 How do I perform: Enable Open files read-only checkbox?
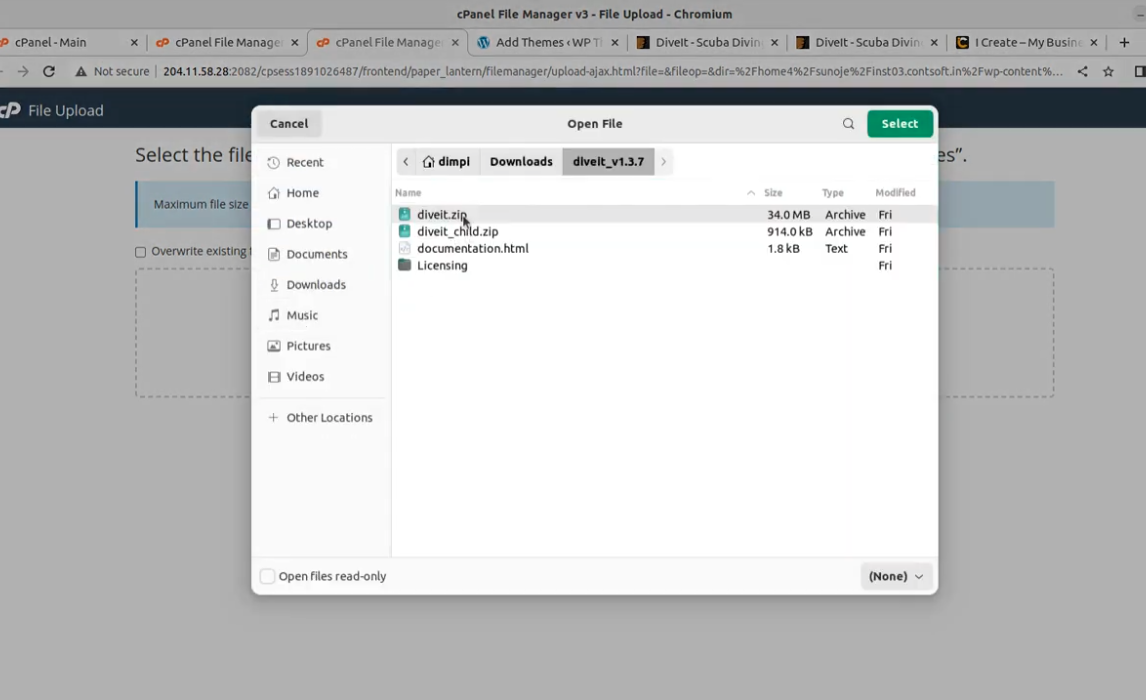(267, 576)
